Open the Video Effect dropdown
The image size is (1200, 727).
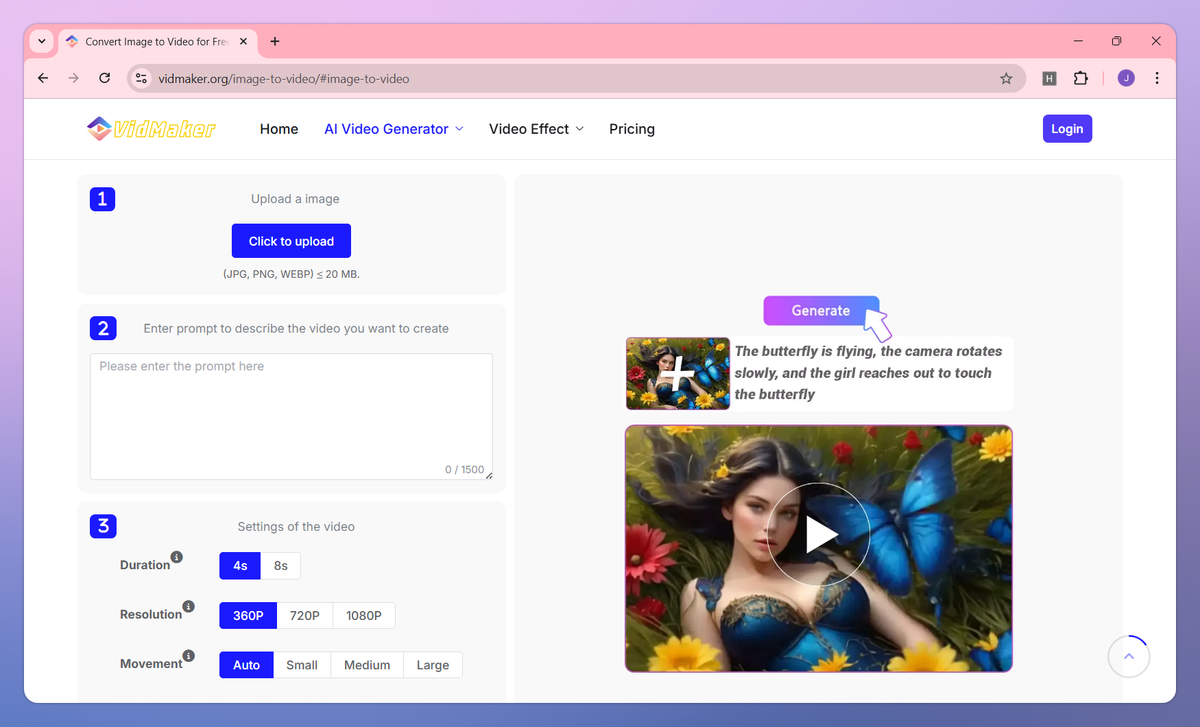(x=536, y=128)
